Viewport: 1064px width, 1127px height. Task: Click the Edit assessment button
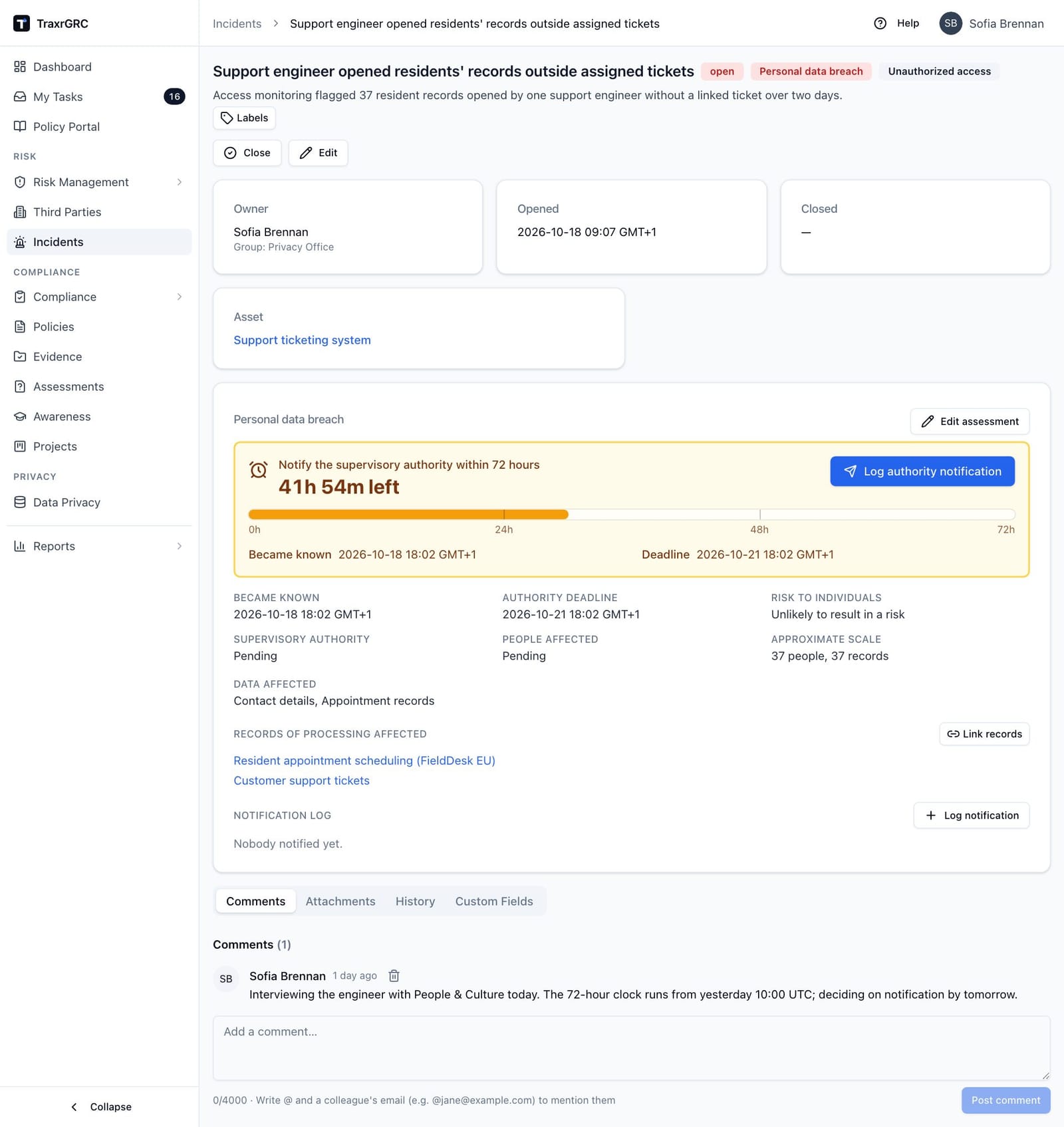(970, 422)
